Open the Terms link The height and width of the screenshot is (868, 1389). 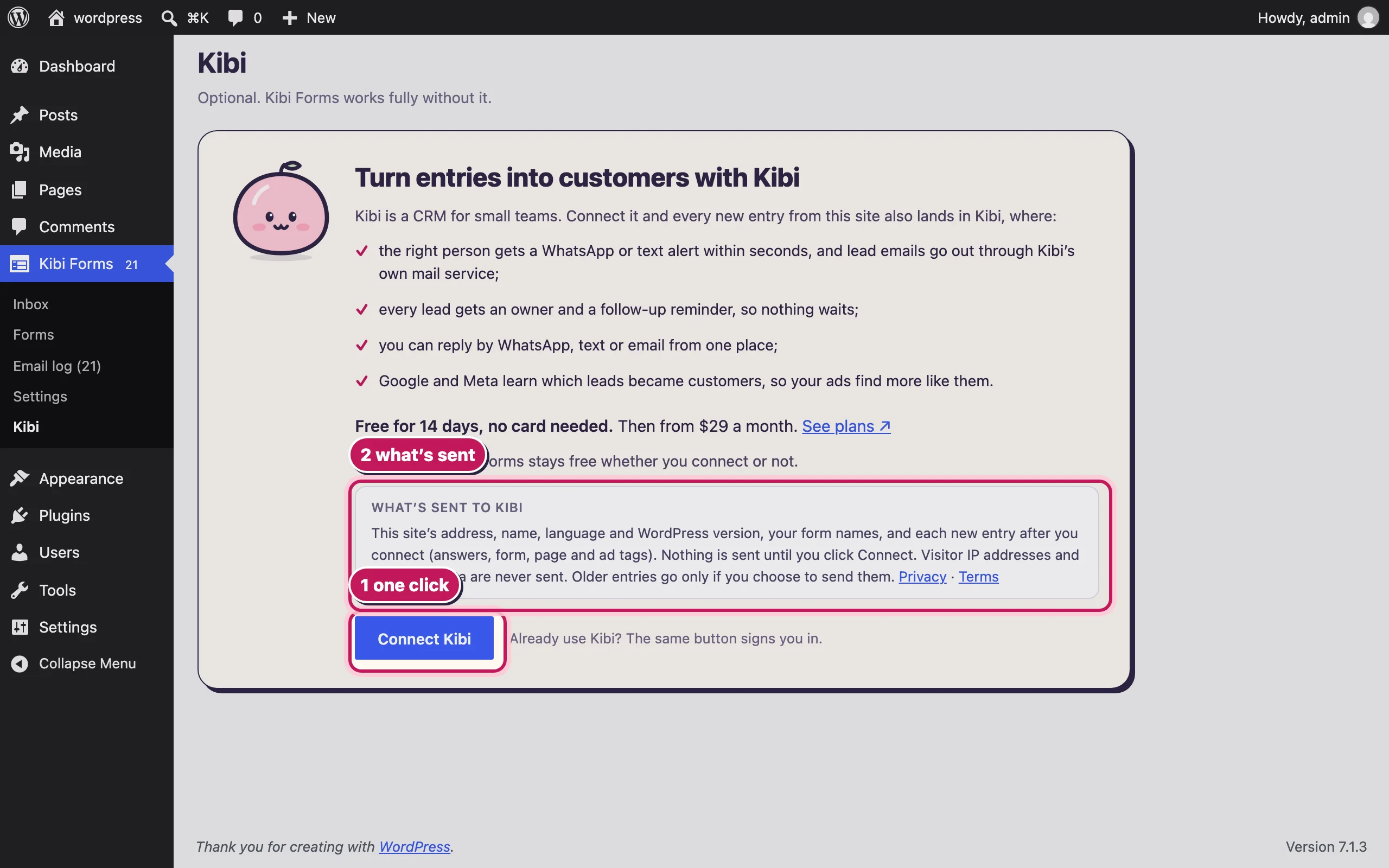tap(979, 576)
